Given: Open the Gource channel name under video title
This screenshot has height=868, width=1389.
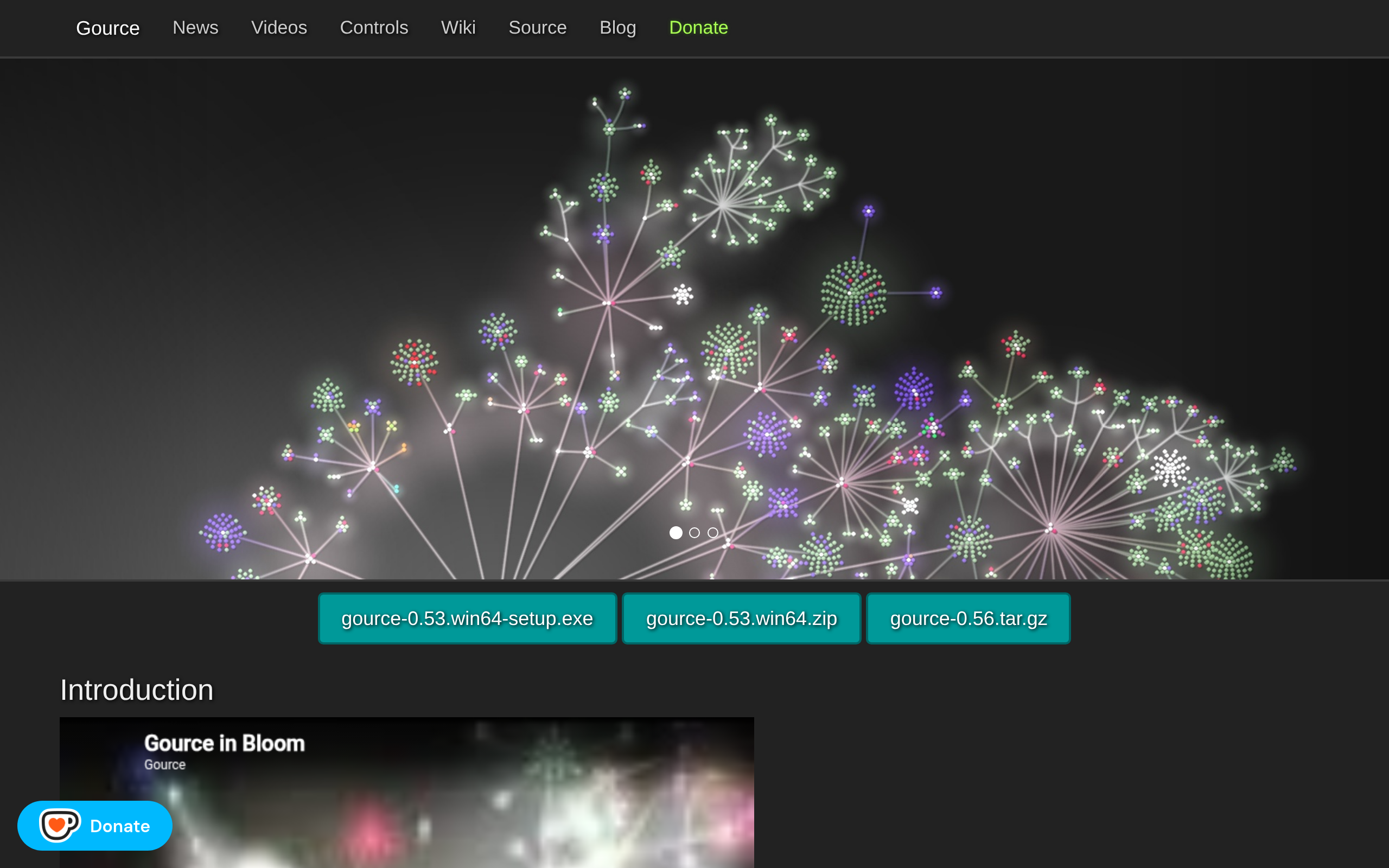Looking at the screenshot, I should click(165, 765).
